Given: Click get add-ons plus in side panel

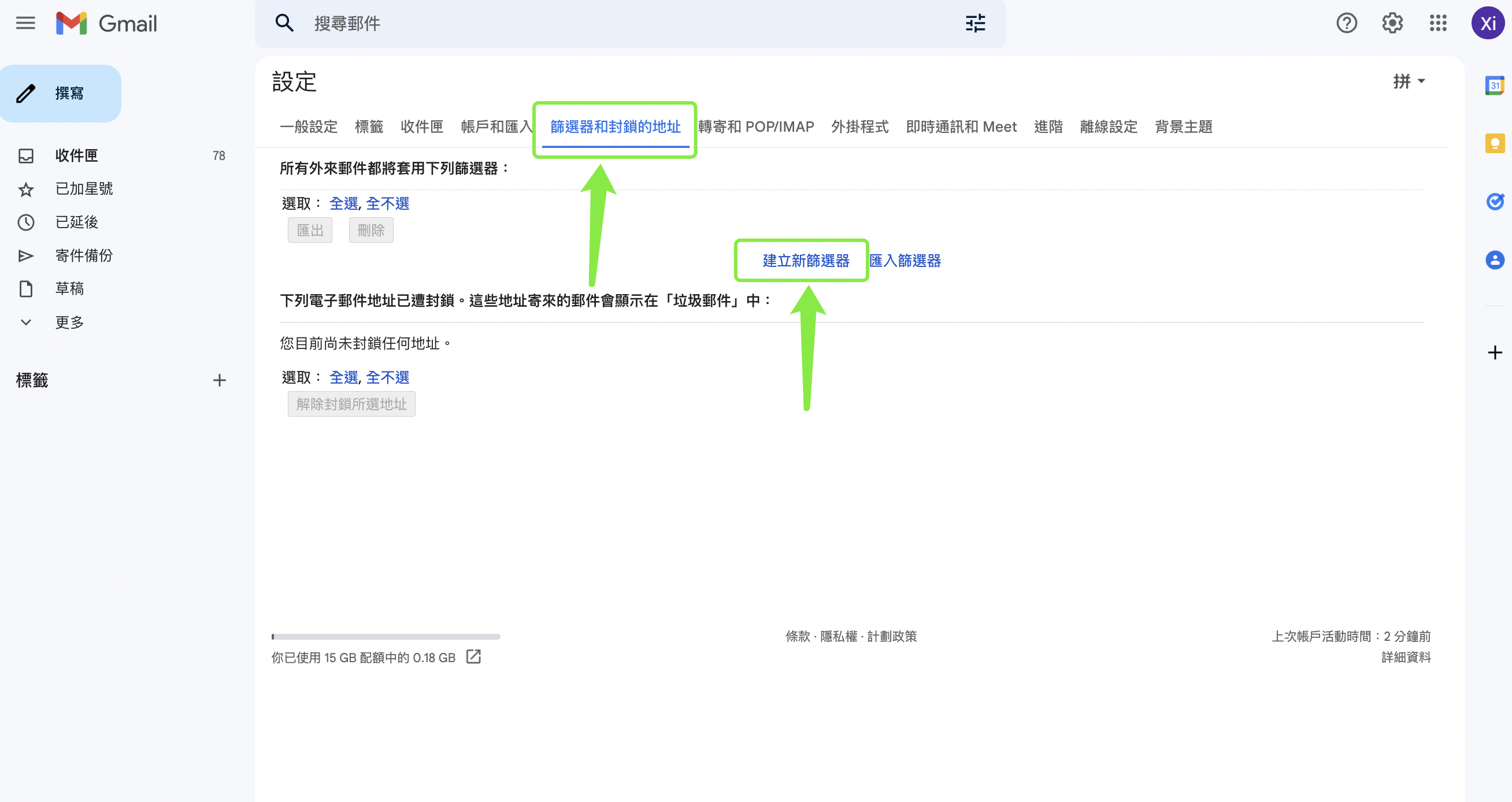Looking at the screenshot, I should point(1495,352).
